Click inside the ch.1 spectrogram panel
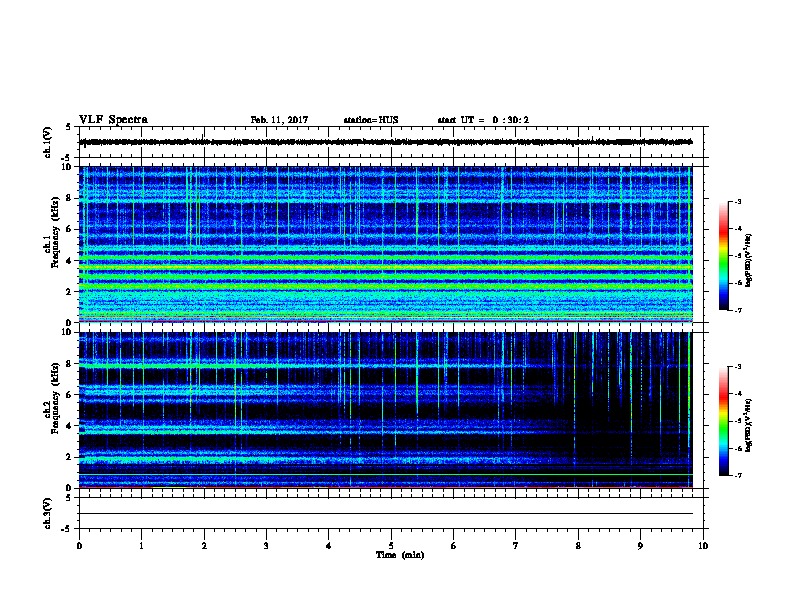Viewport: 792px width, 612px height. pos(386,244)
